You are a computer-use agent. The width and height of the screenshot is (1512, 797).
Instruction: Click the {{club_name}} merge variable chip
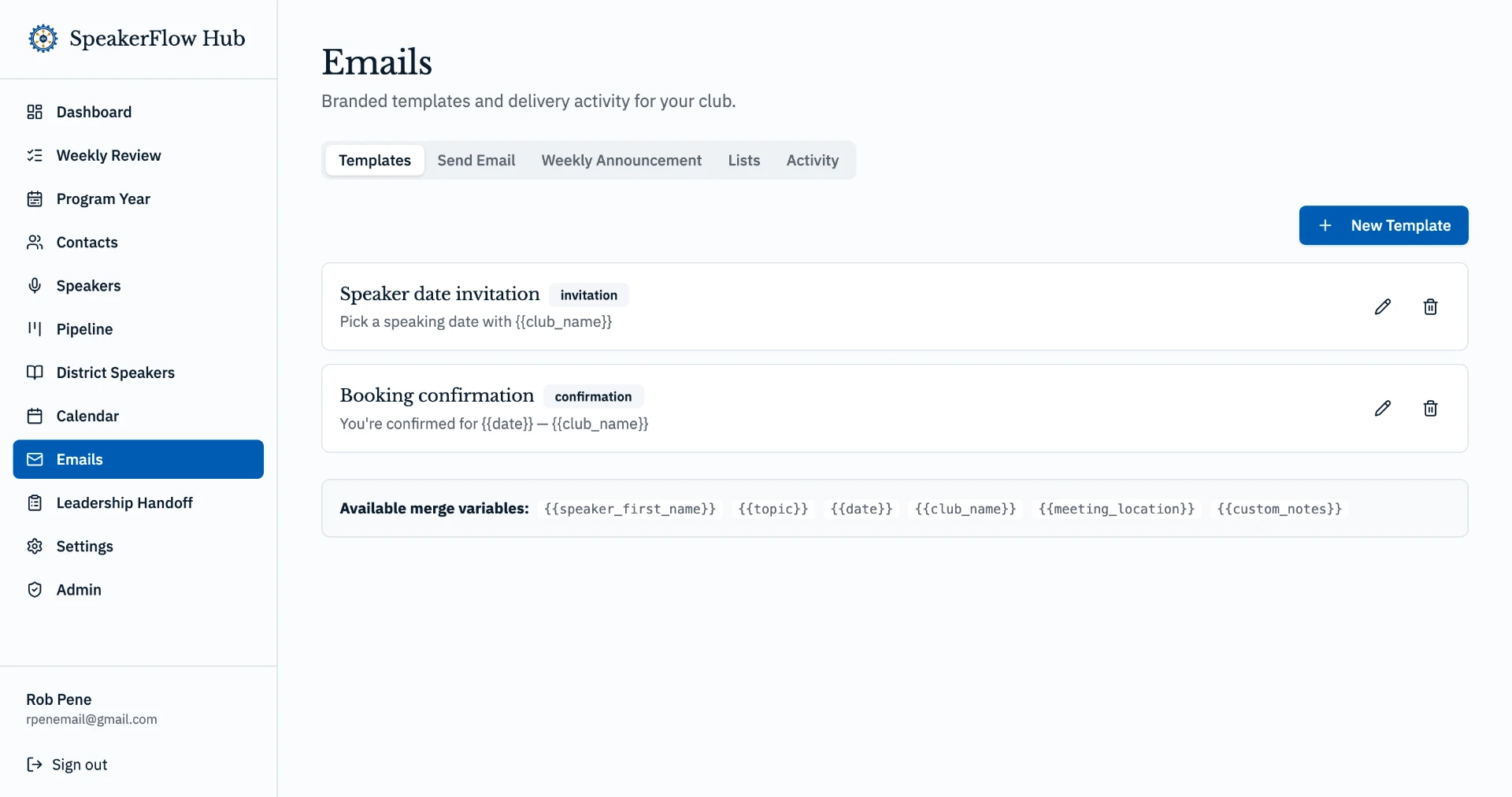[x=965, y=509]
